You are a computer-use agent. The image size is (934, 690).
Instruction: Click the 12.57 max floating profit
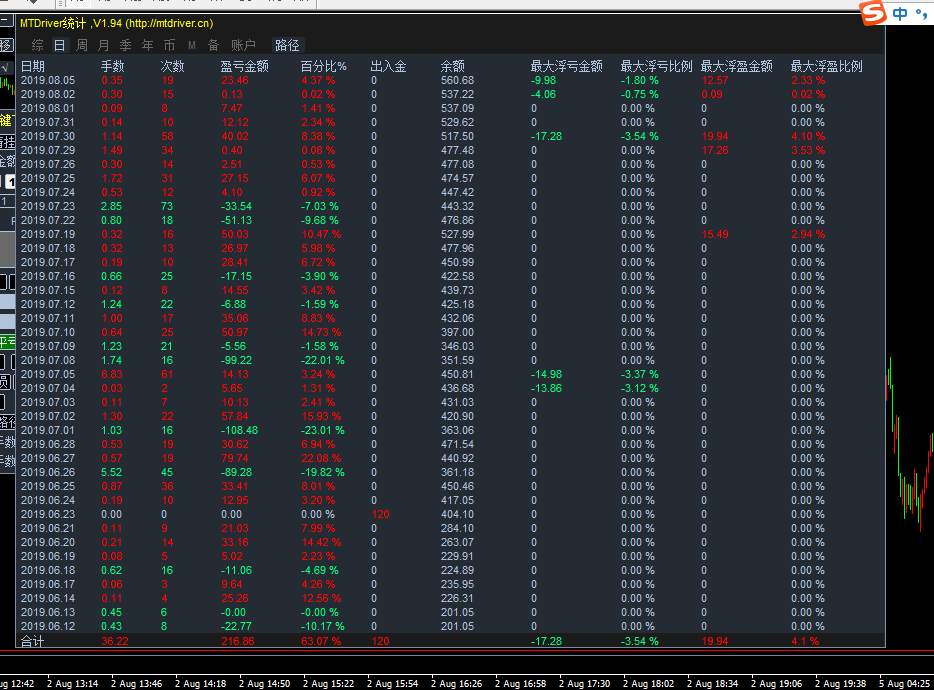[x=715, y=80]
